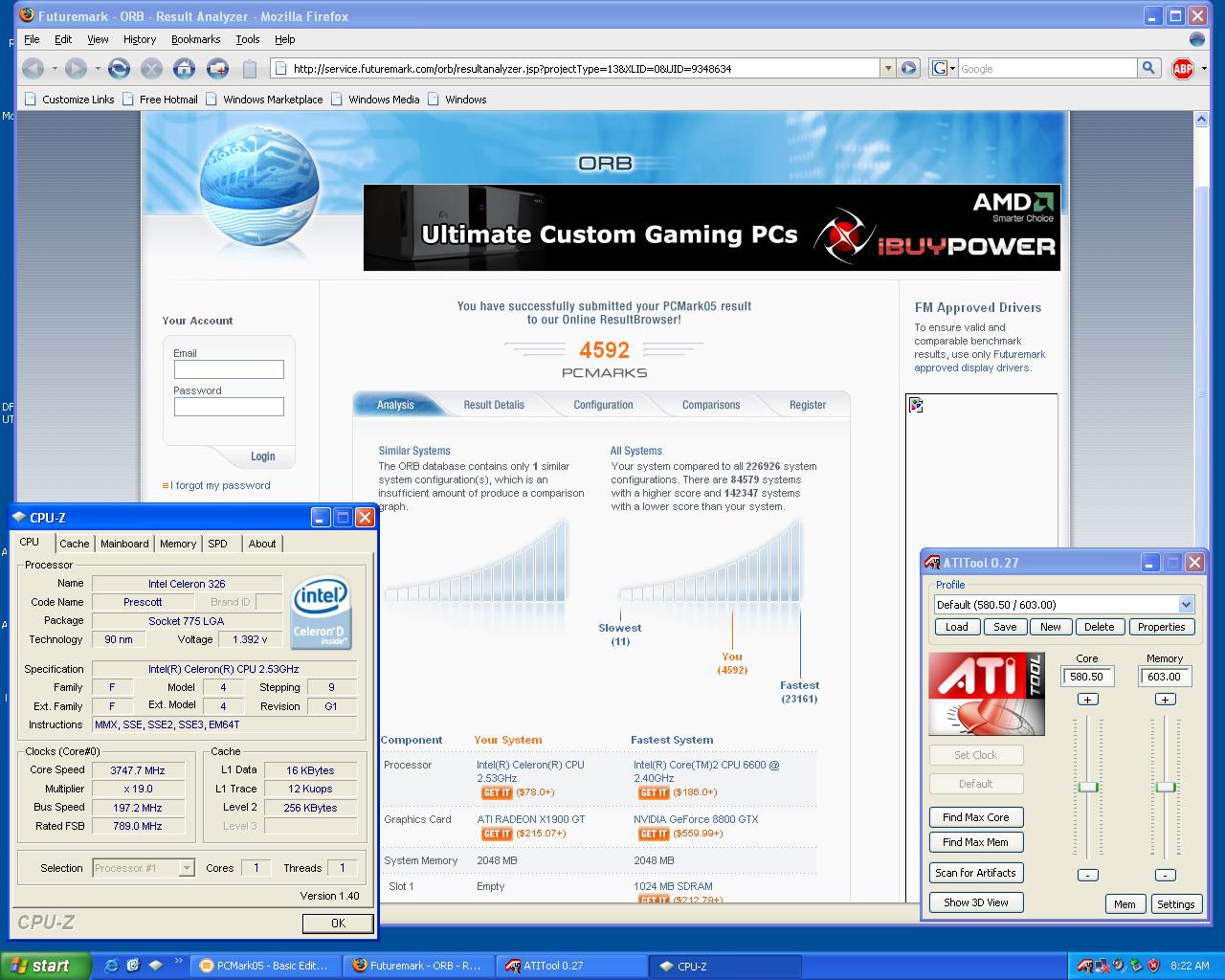Viewport: 1225px width, 980px height.
Task: Open the Windows Media bookmark
Action: tap(375, 100)
